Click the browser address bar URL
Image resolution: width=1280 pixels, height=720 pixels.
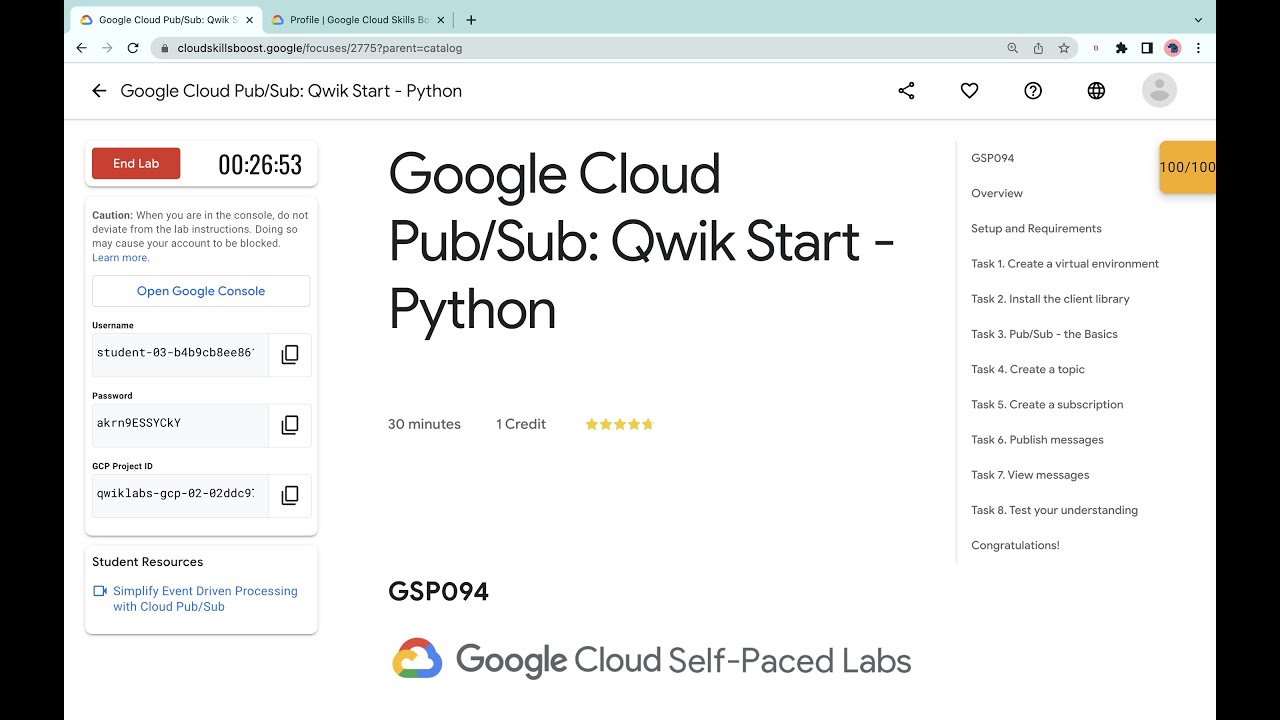[319, 48]
